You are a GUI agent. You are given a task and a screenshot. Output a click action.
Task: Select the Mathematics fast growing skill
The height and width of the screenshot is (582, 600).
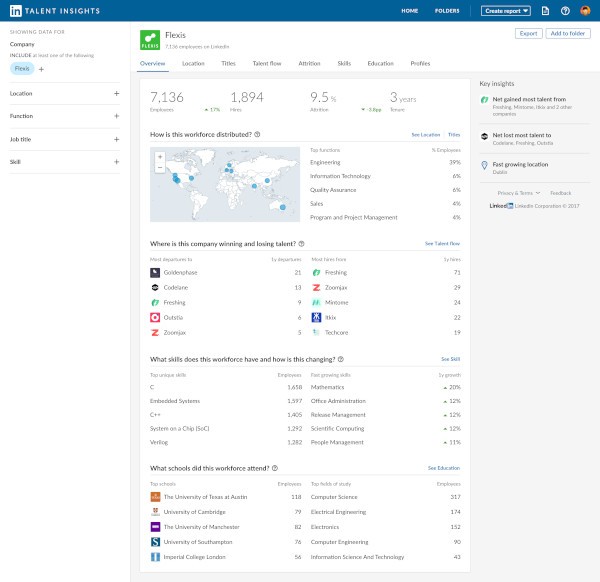386,387
